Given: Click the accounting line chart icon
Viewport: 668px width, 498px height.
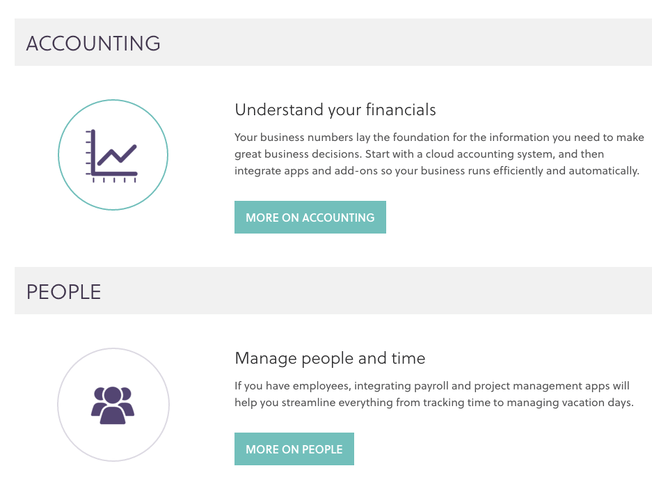Looking at the screenshot, I should coord(113,156).
